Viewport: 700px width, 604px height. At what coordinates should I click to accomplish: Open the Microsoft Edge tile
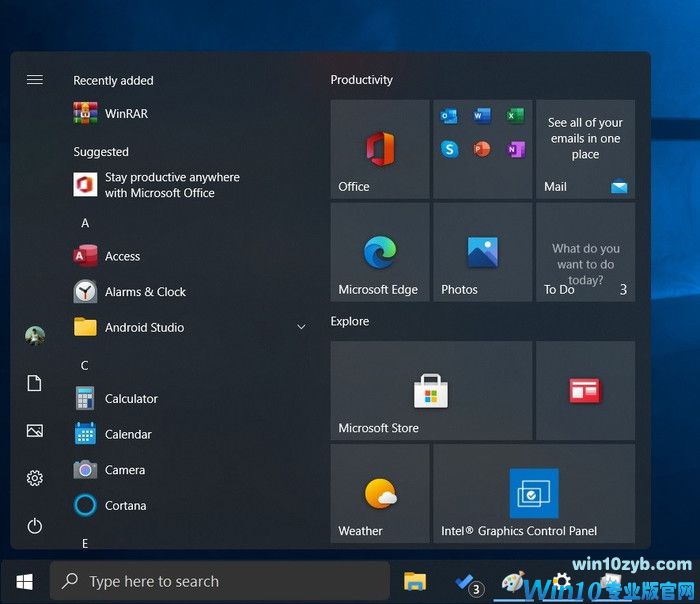coord(380,252)
